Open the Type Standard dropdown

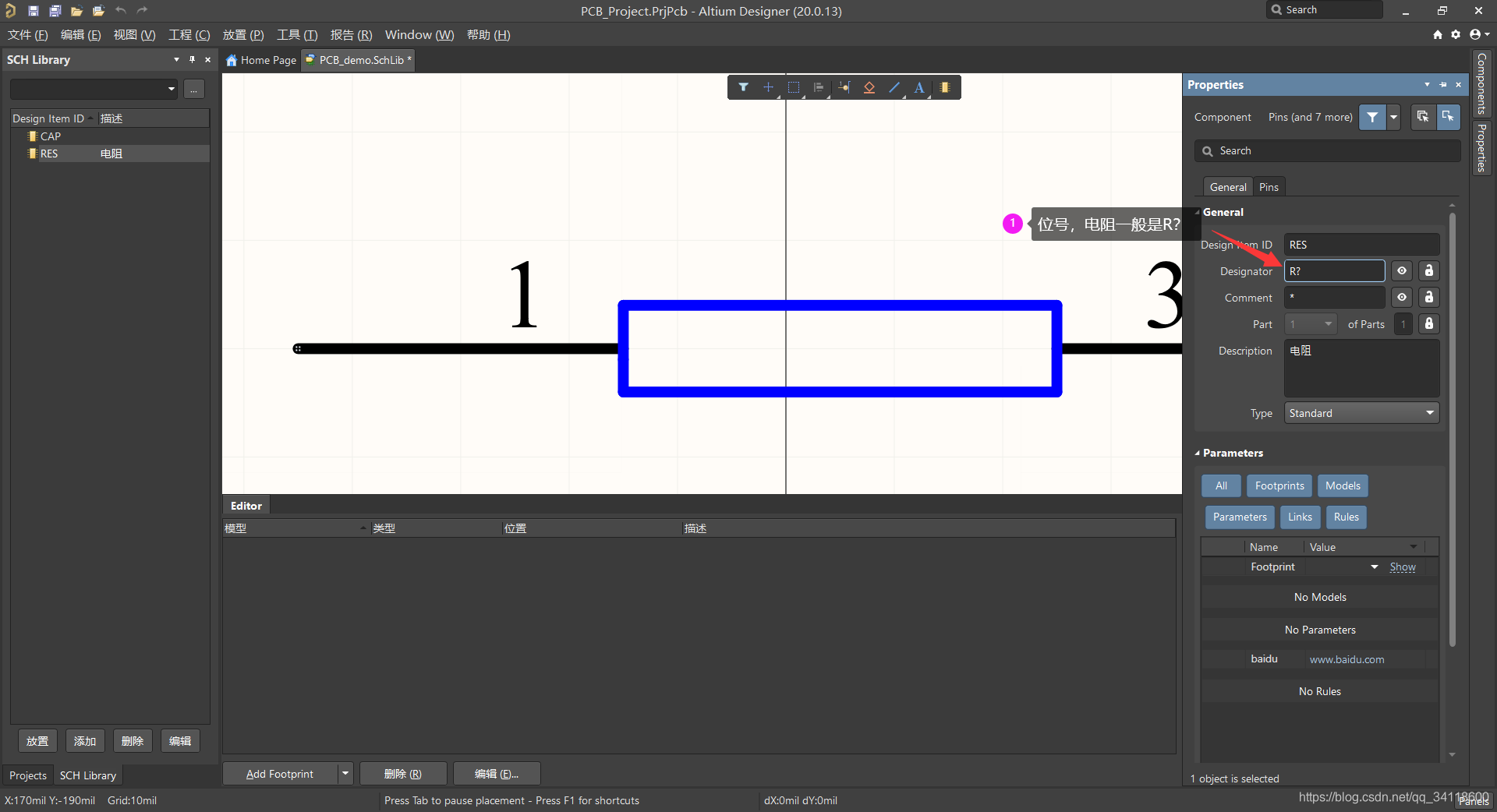[x=1361, y=413]
